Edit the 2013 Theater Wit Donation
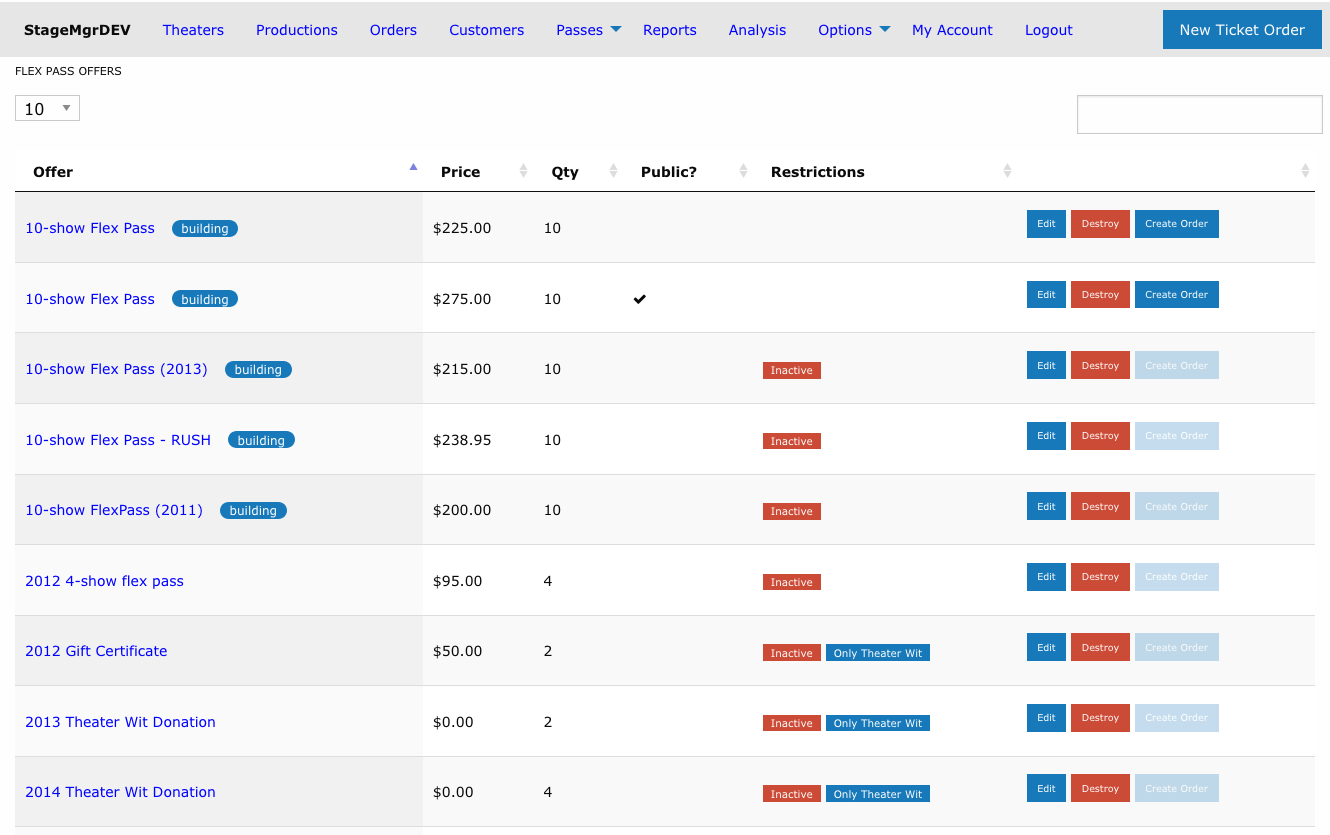Image resolution: width=1330 pixels, height=835 pixels. (1046, 718)
